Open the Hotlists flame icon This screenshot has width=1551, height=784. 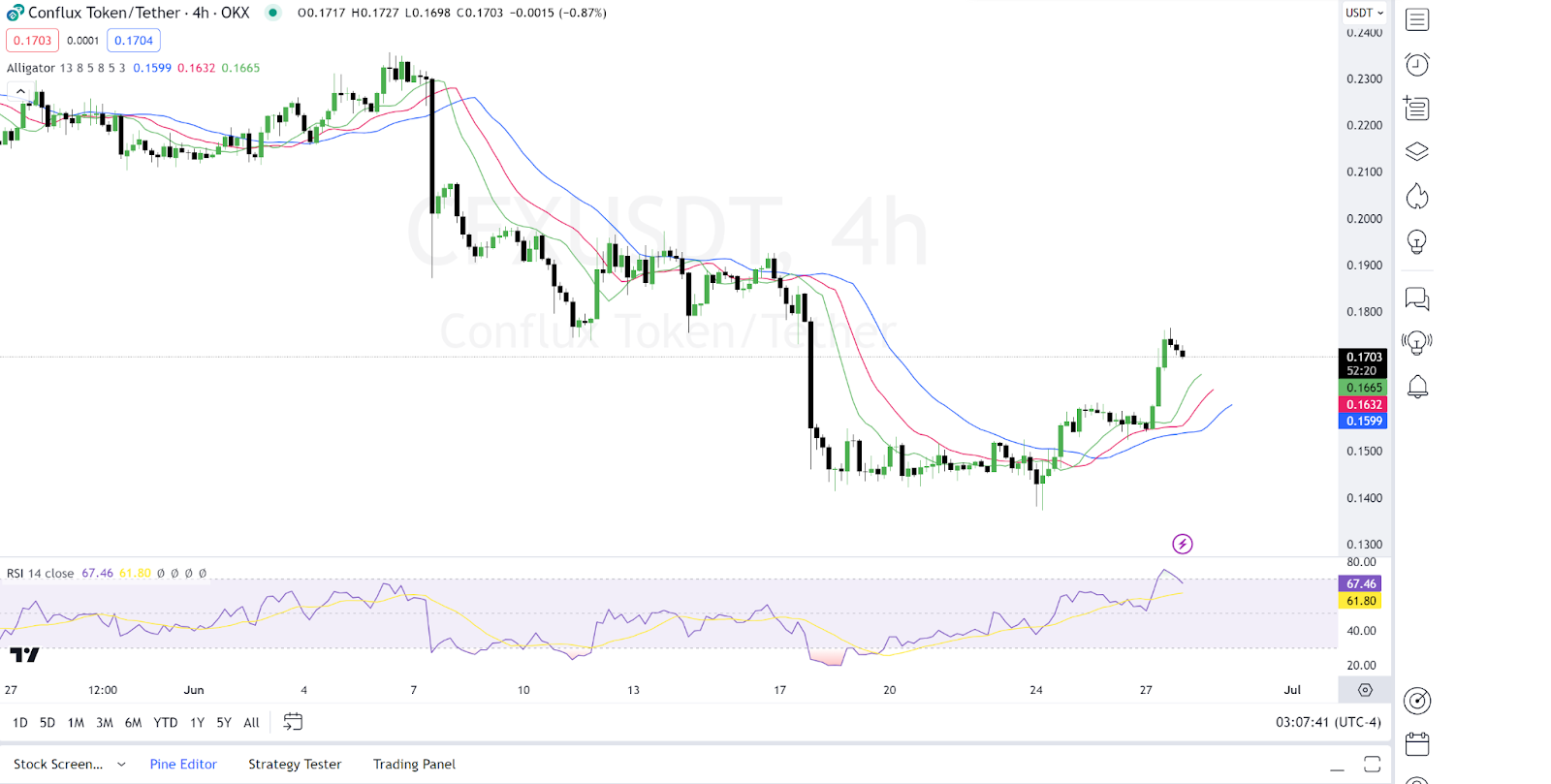[x=1417, y=197]
